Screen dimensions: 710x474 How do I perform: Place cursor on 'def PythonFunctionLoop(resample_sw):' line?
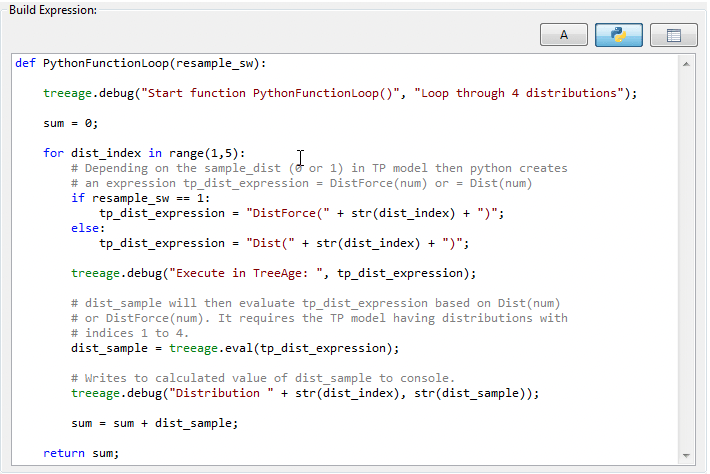pyautogui.click(x=141, y=63)
